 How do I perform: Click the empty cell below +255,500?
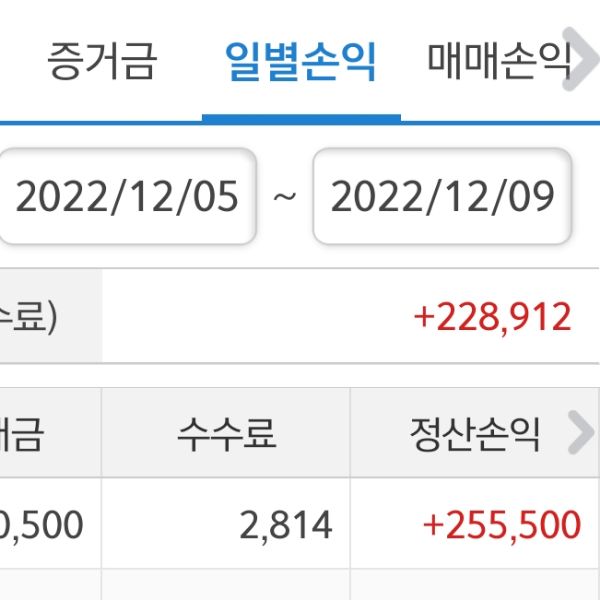tap(474, 586)
